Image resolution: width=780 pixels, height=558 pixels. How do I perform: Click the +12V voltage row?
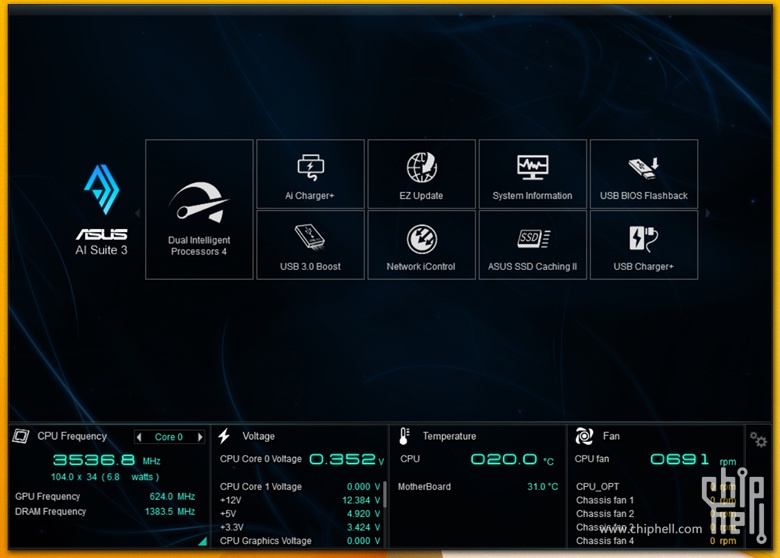300,500
